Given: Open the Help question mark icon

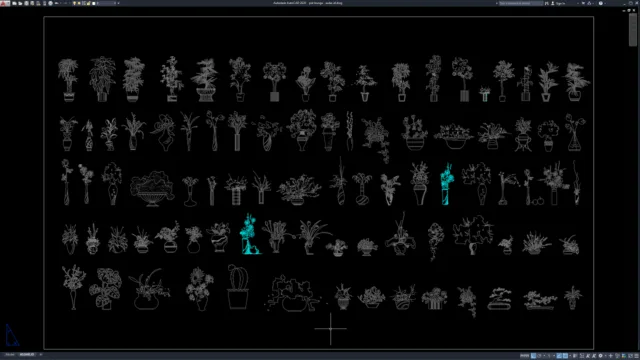Looking at the screenshot, I should pos(601,3).
